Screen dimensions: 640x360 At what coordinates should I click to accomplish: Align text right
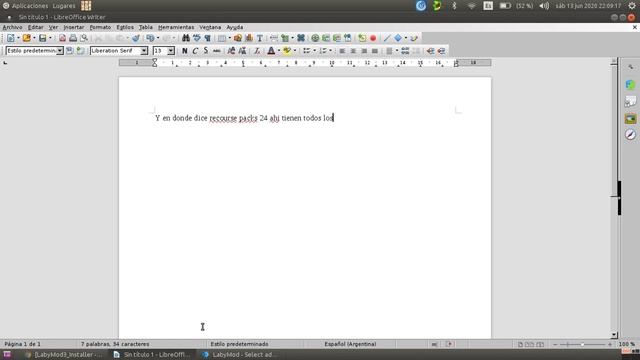click(x=364, y=51)
